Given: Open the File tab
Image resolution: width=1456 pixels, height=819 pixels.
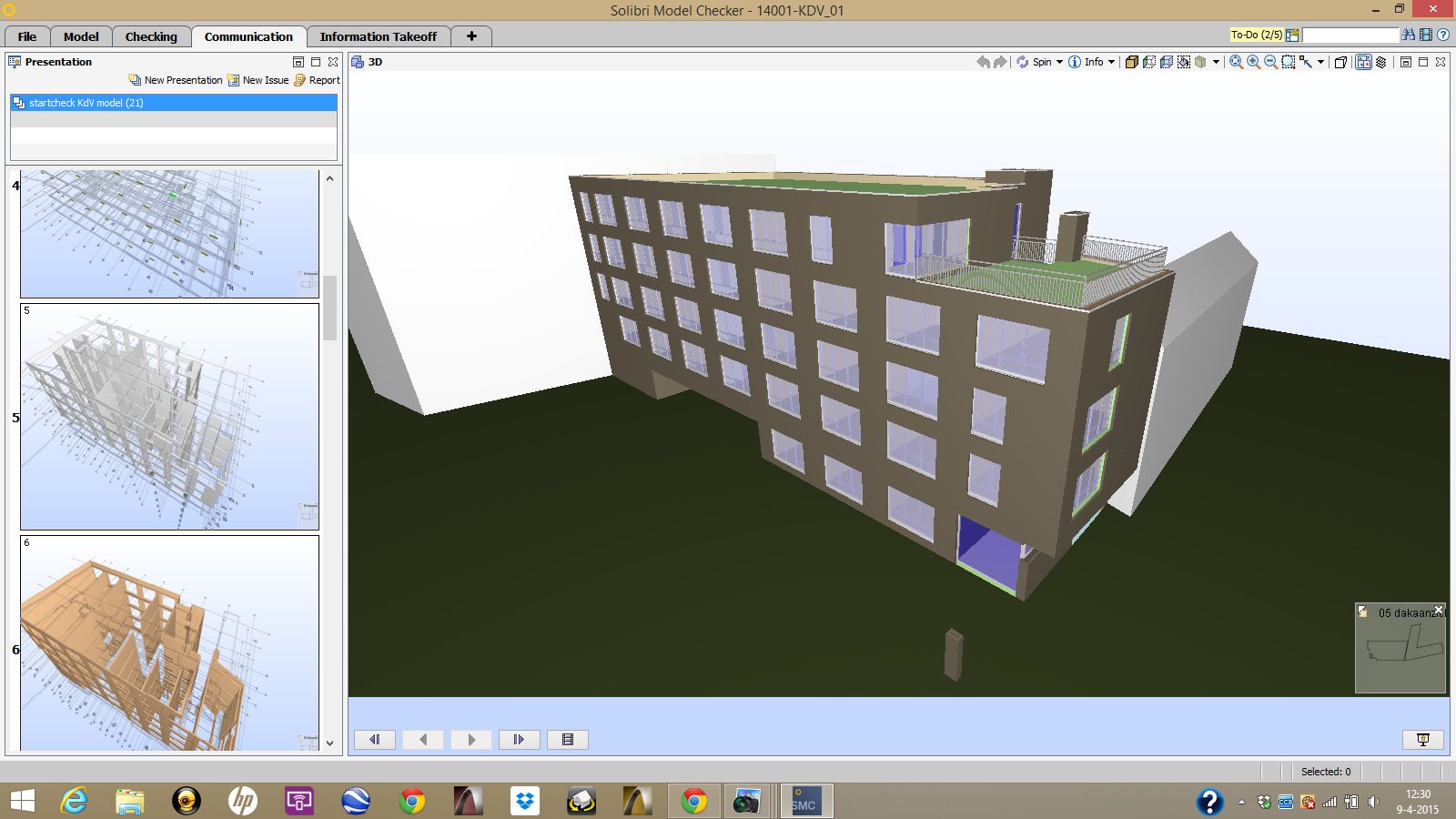Looking at the screenshot, I should pos(27,36).
